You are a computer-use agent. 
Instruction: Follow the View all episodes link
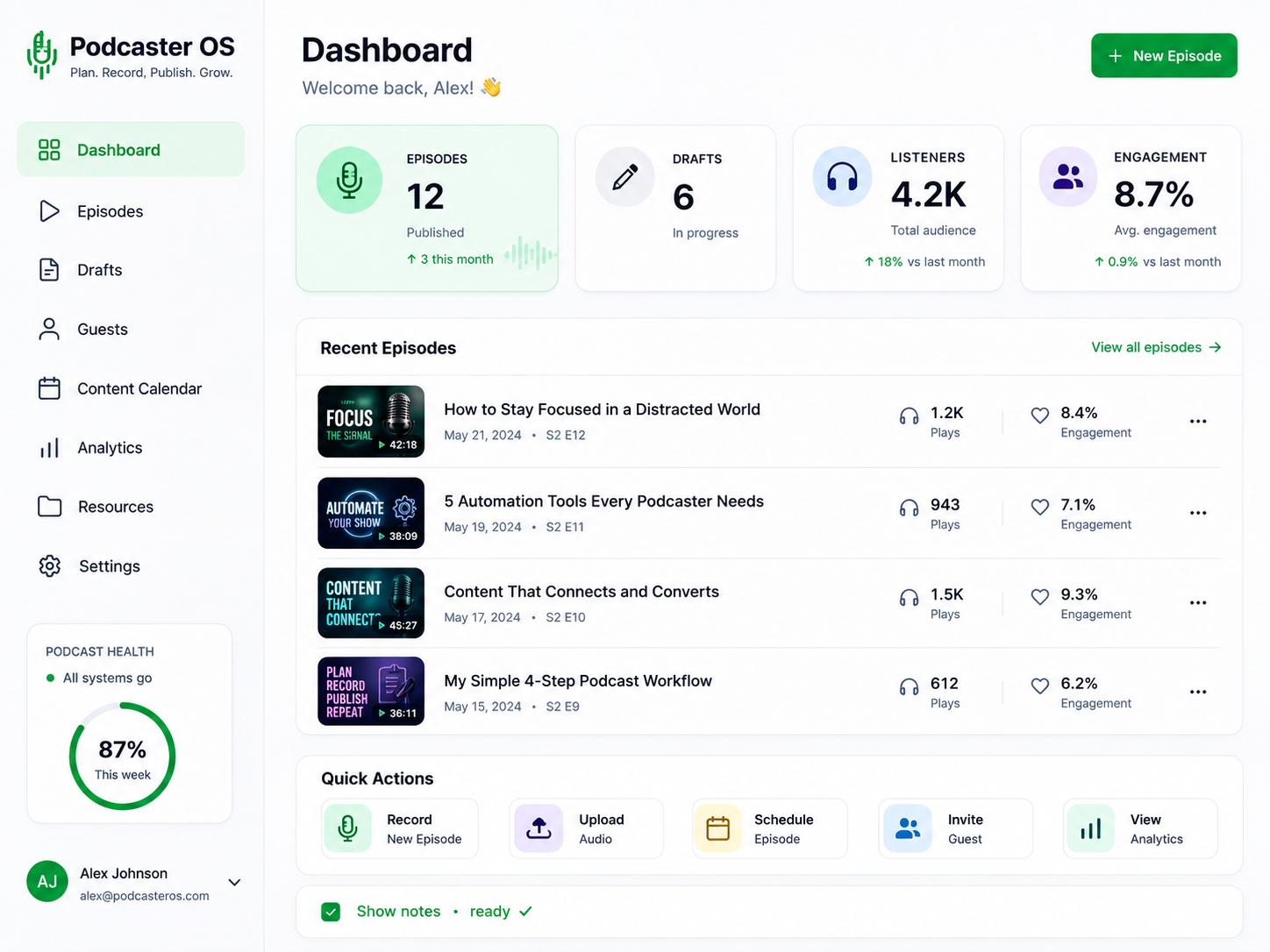pos(1156,347)
